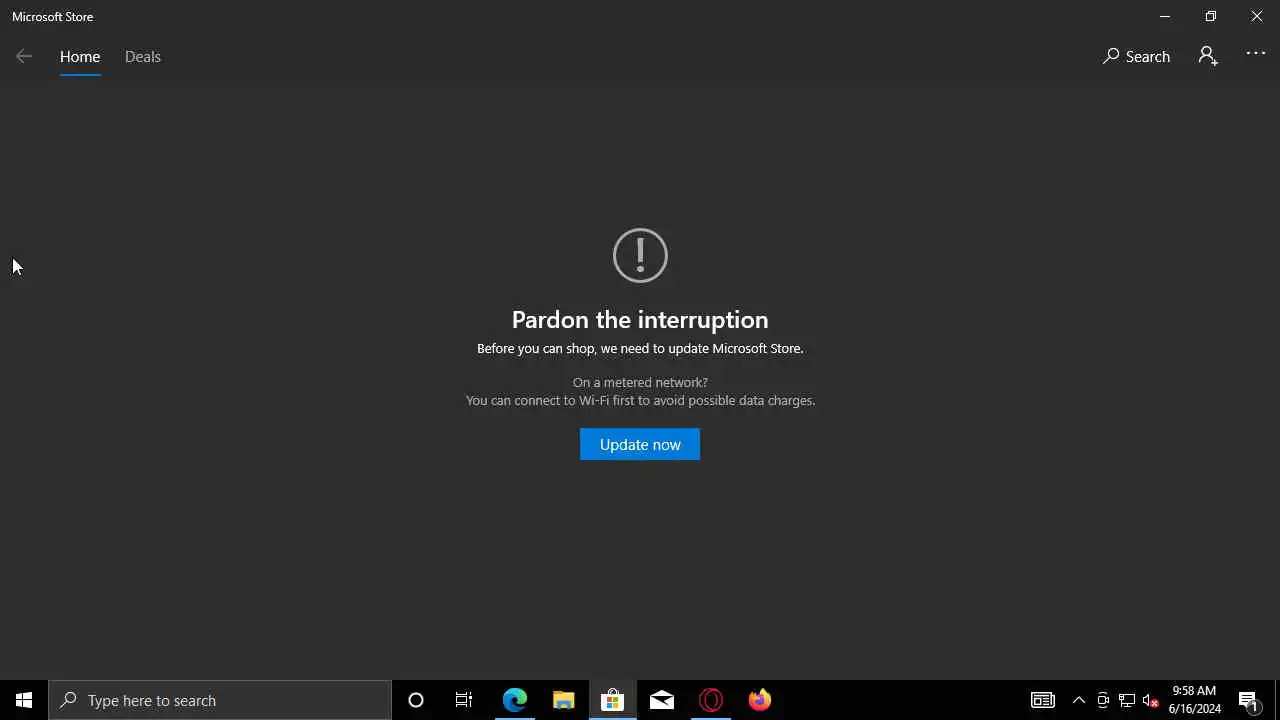Launch Opera browser from taskbar
This screenshot has width=1280, height=720.
[710, 700]
